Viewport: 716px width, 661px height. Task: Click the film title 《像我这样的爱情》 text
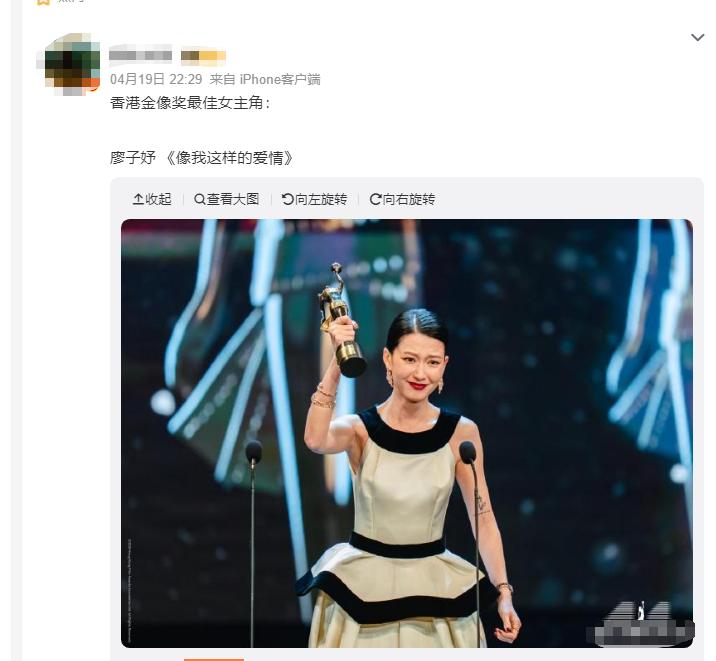[x=227, y=158]
